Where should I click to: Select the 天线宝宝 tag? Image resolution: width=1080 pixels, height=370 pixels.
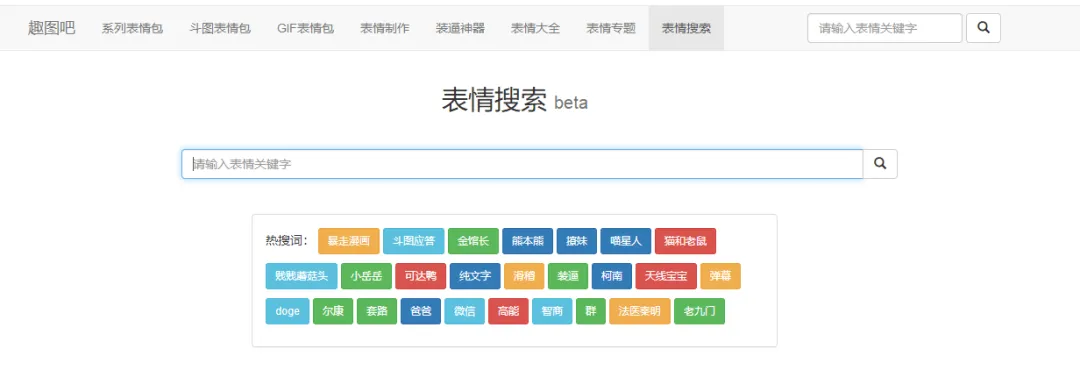666,276
